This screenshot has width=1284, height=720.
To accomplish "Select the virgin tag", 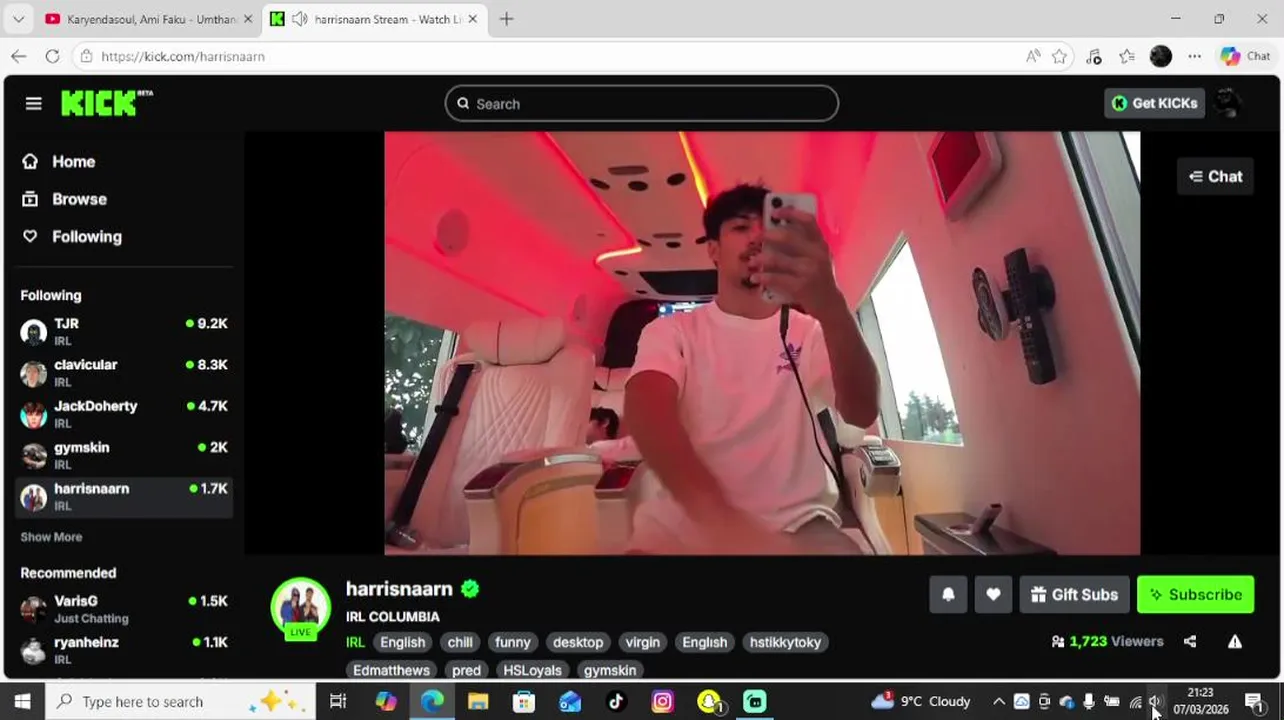I will pyautogui.click(x=642, y=642).
